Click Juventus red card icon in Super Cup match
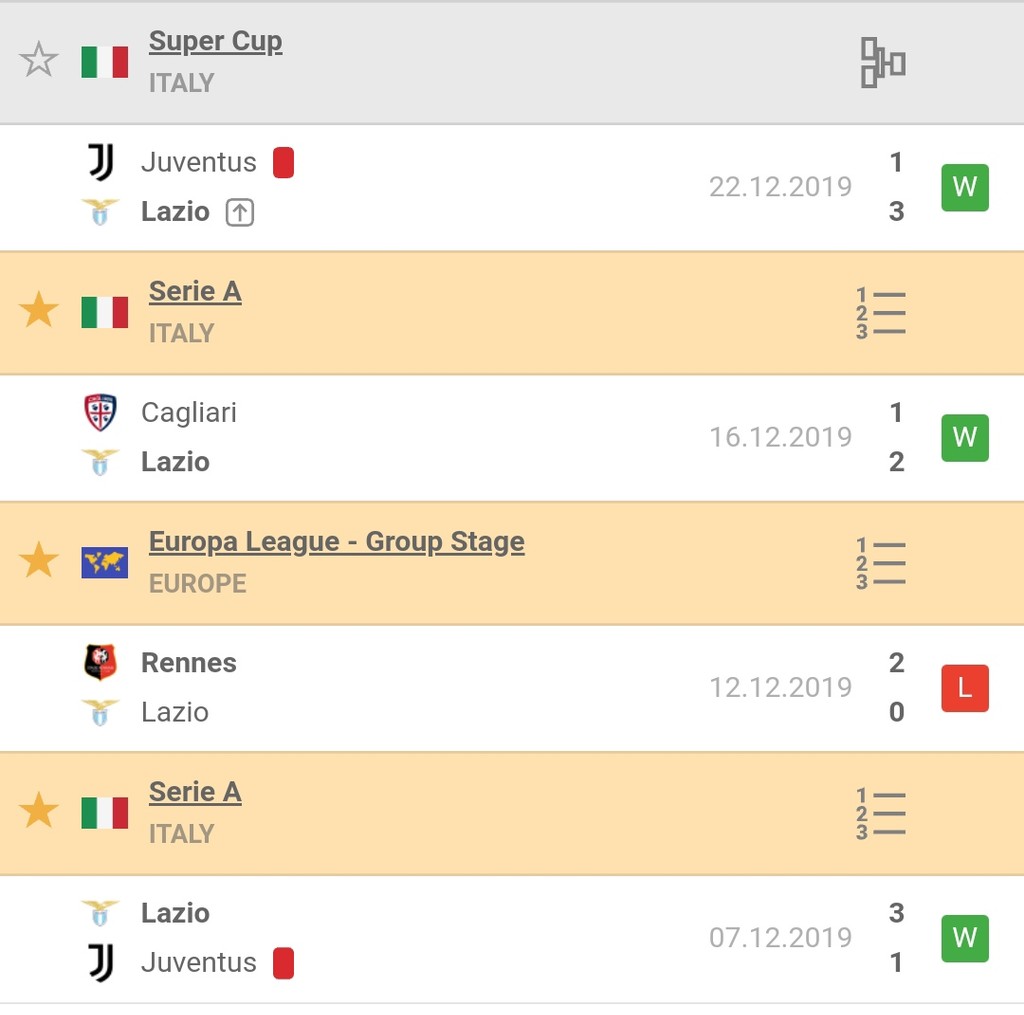This screenshot has height=1015, width=1024. tap(283, 162)
